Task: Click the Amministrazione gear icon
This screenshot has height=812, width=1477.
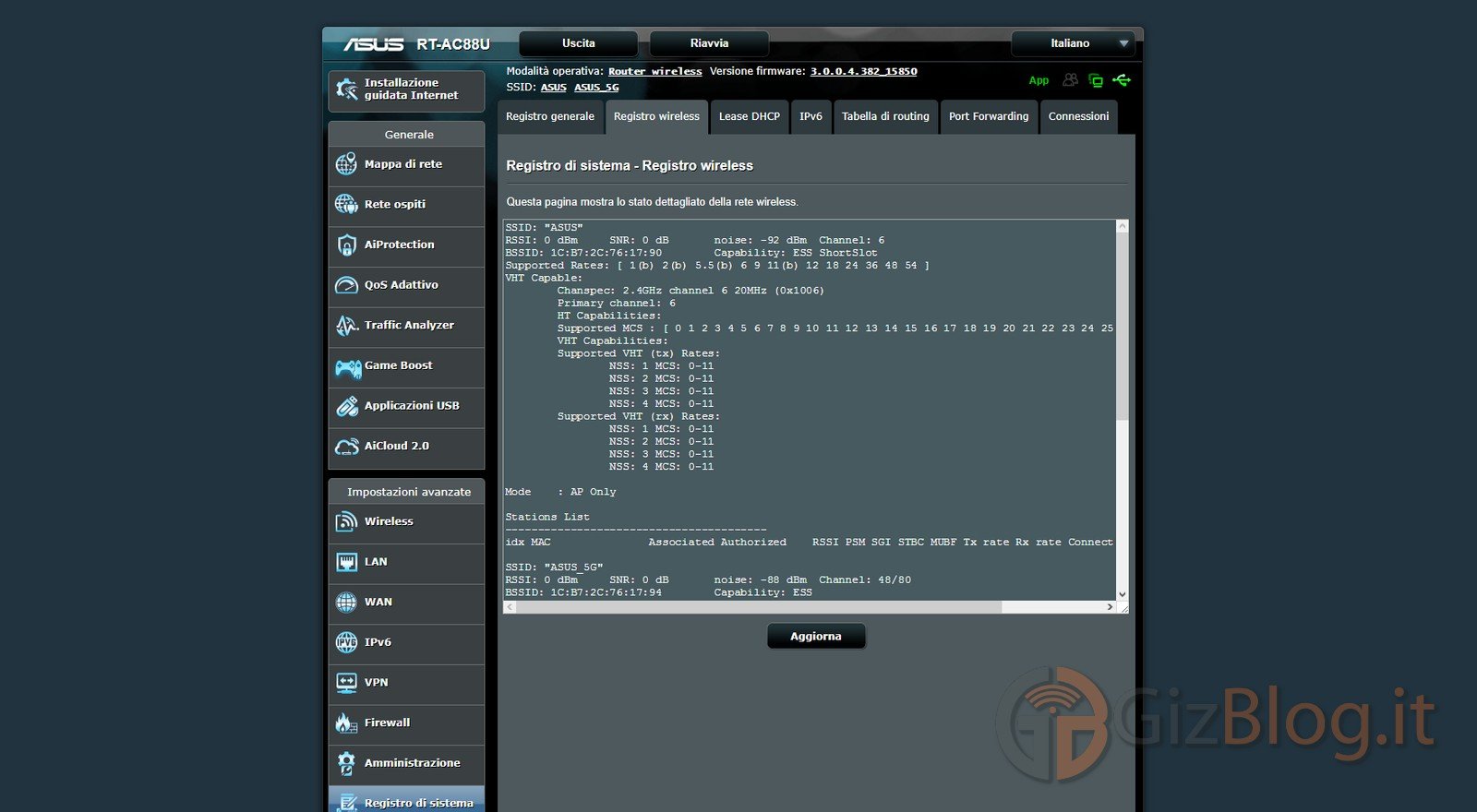Action: [346, 763]
